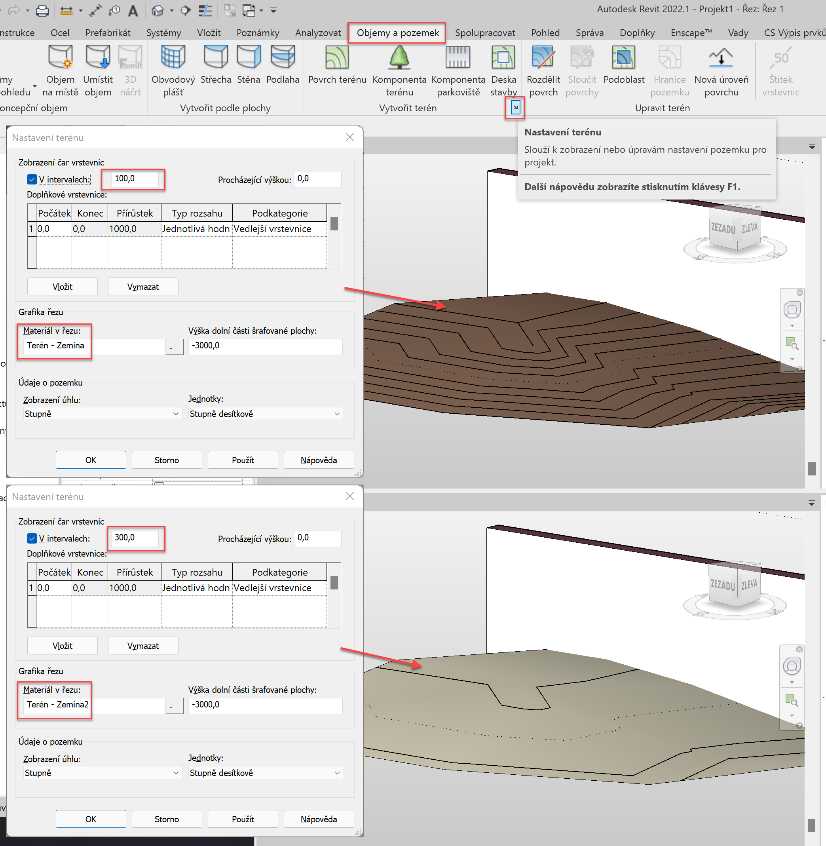Activate the Aligned Dimension tool icon
Image resolution: width=826 pixels, height=846 pixels.
click(95, 10)
